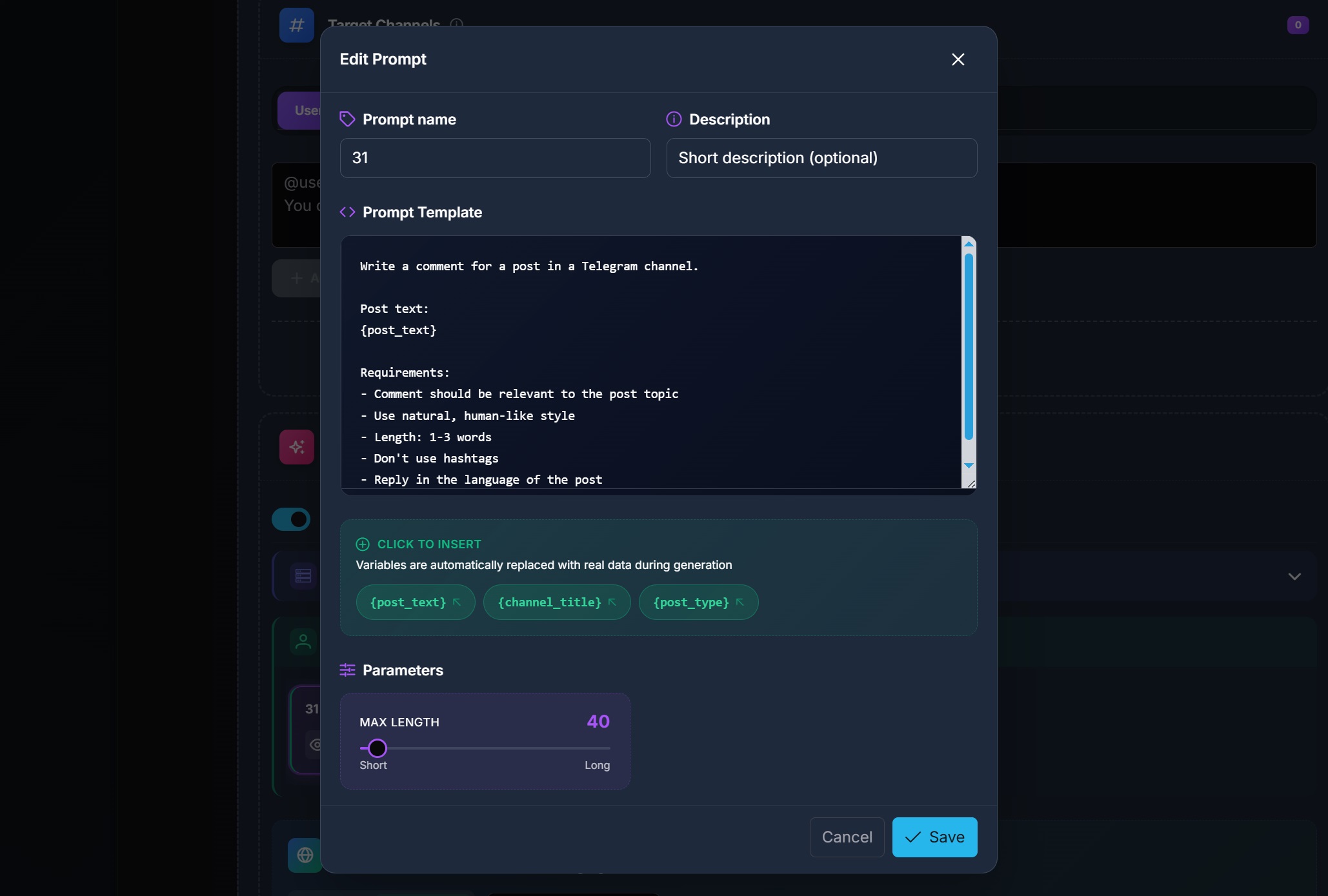The image size is (1328, 896).
Task: Close the Edit Prompt dialog
Action: point(958,59)
